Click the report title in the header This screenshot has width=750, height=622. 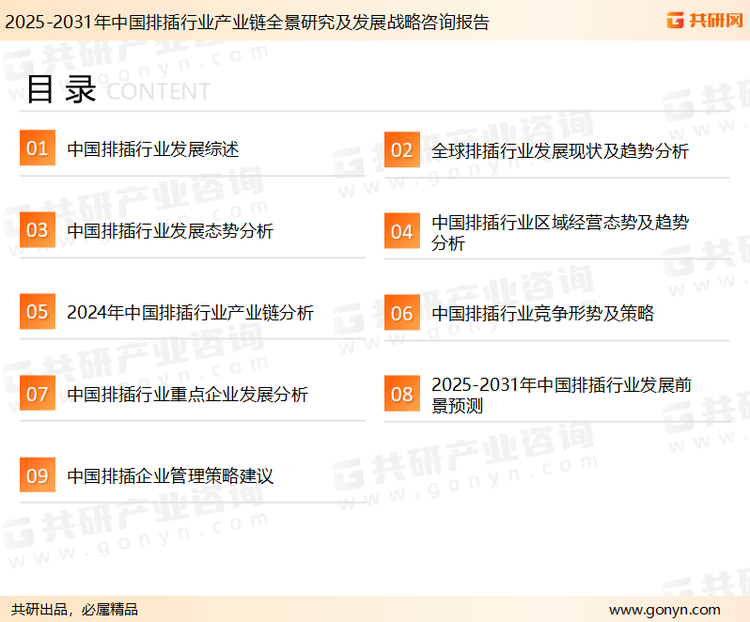tap(247, 22)
